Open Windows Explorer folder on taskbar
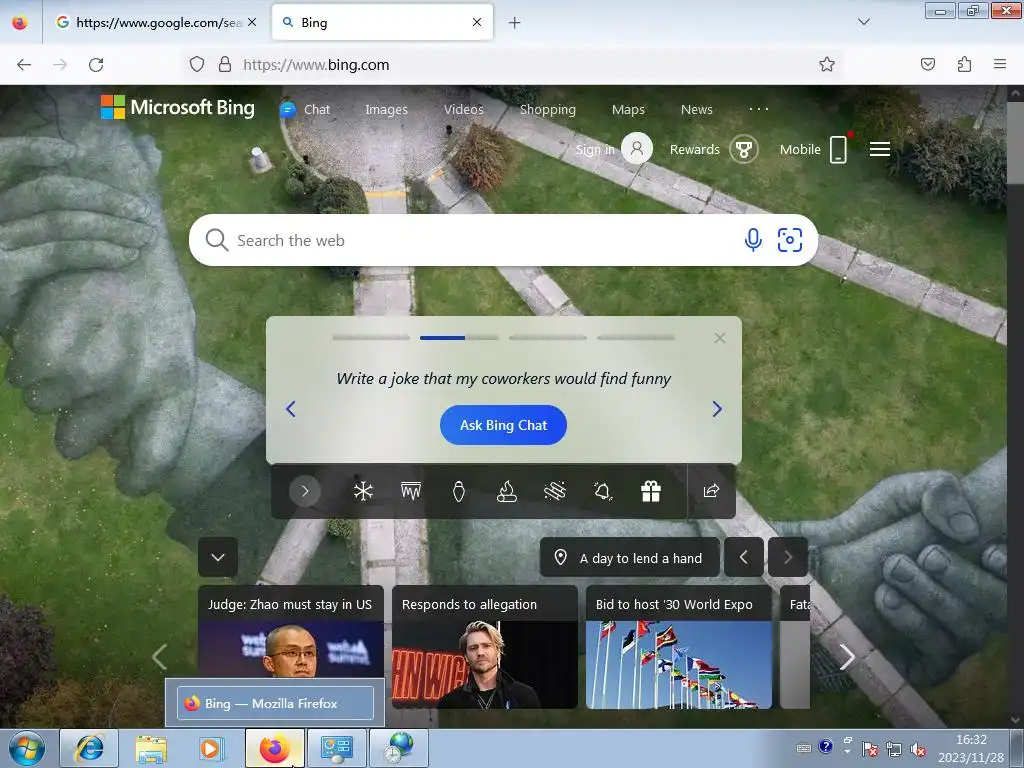Viewport: 1024px width, 768px height. pos(151,748)
